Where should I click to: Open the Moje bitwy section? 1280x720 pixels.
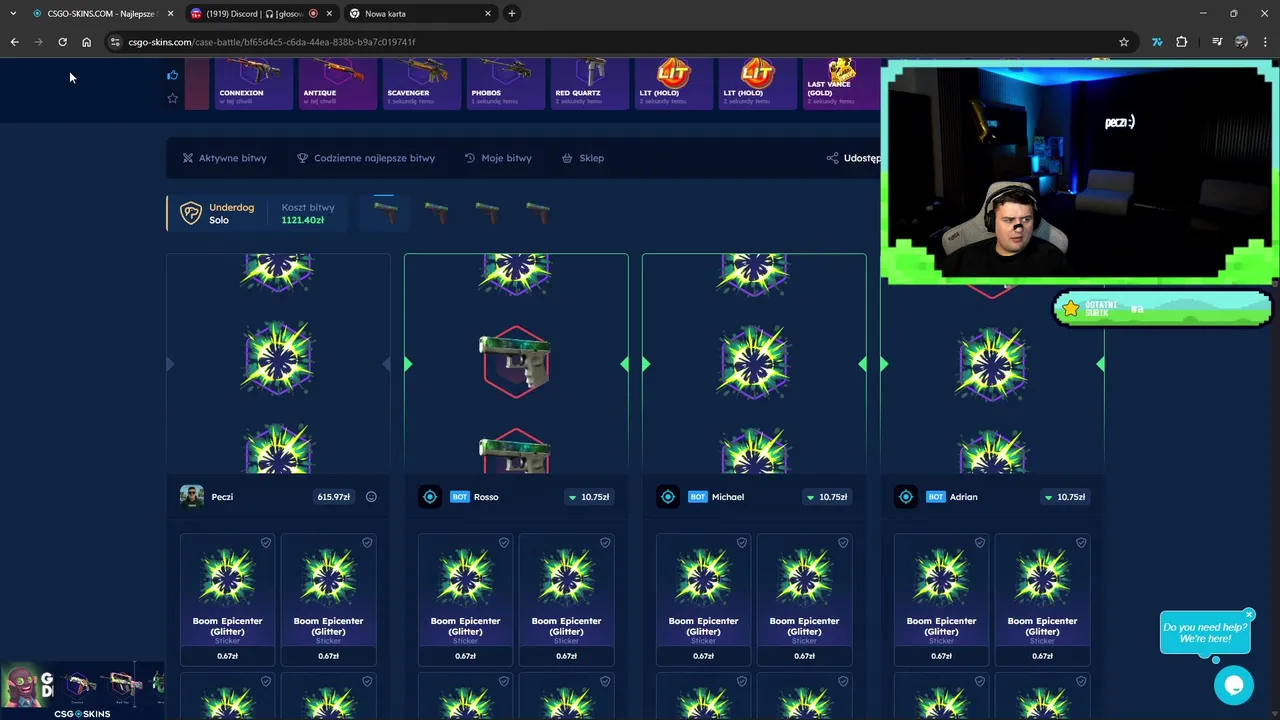(x=498, y=158)
